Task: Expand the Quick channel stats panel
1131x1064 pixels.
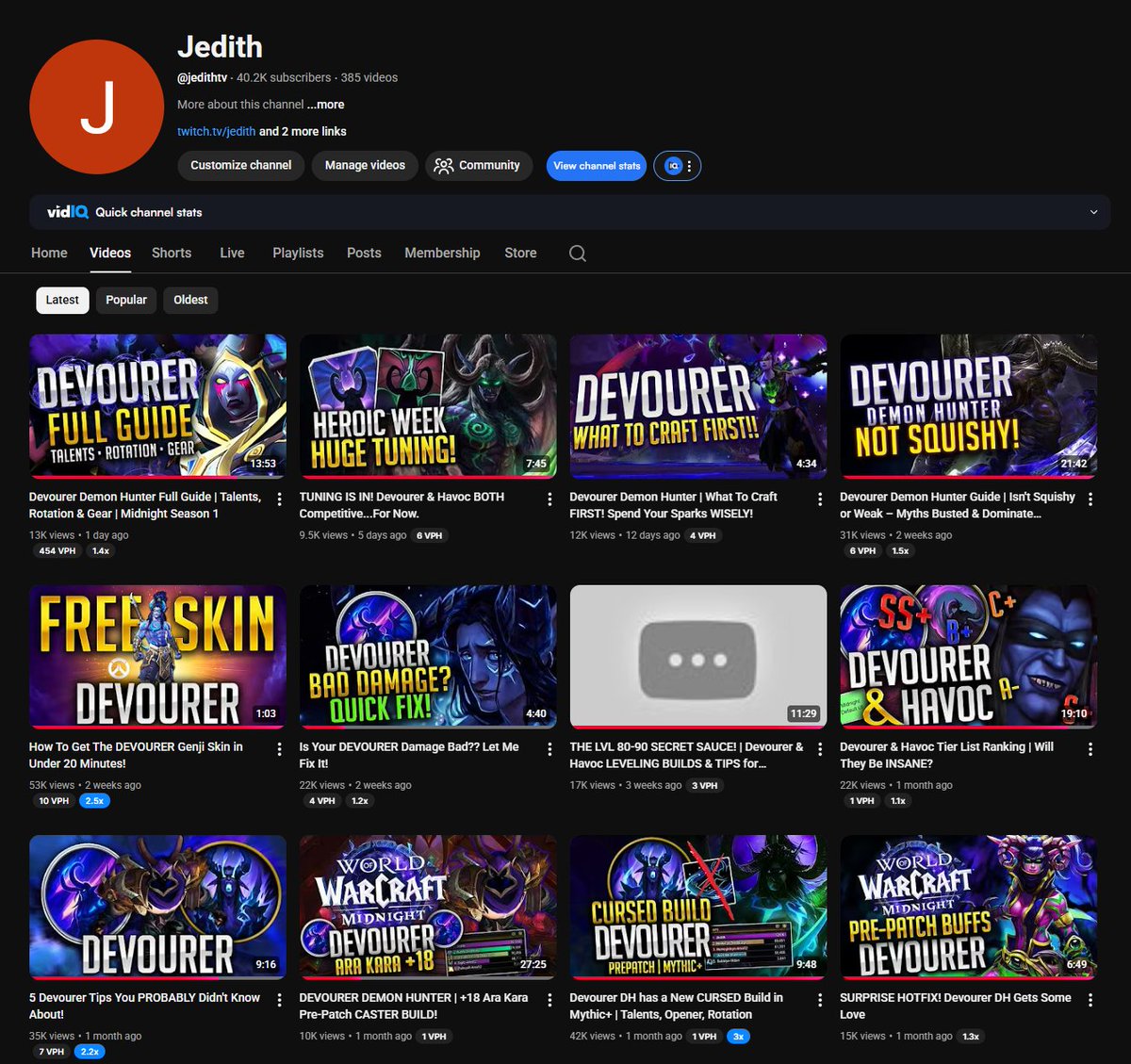Action: (x=1091, y=212)
